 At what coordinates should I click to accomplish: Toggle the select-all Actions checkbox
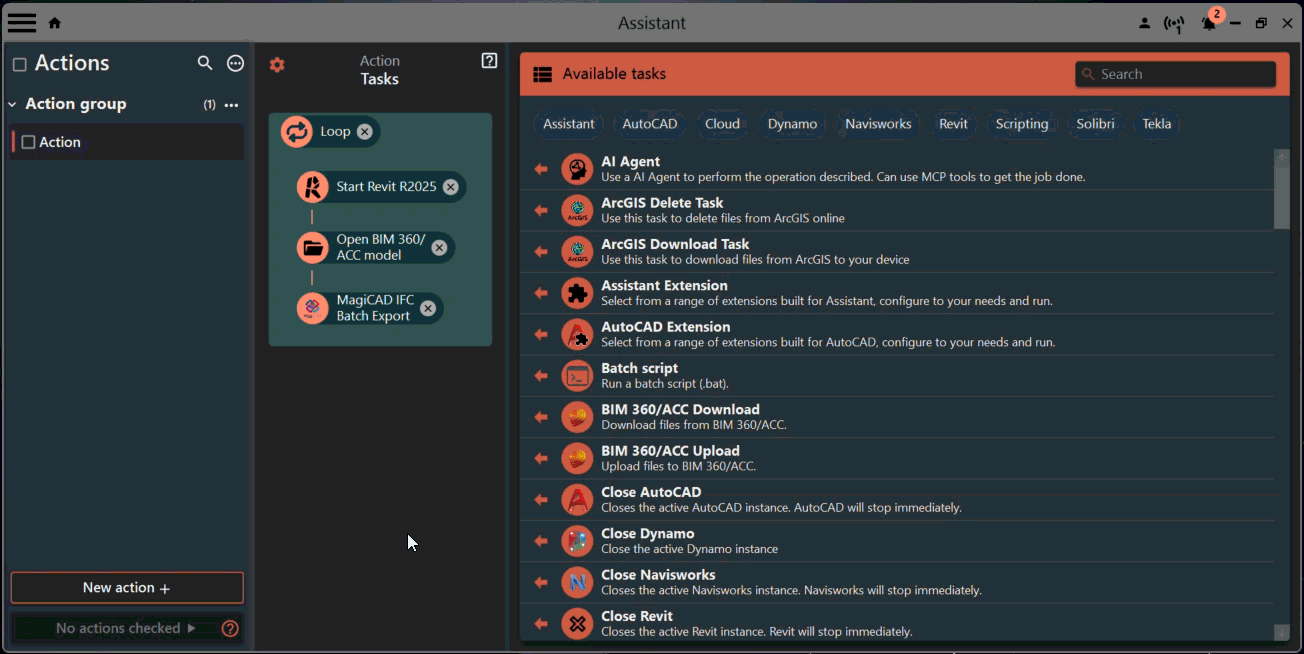pos(19,64)
